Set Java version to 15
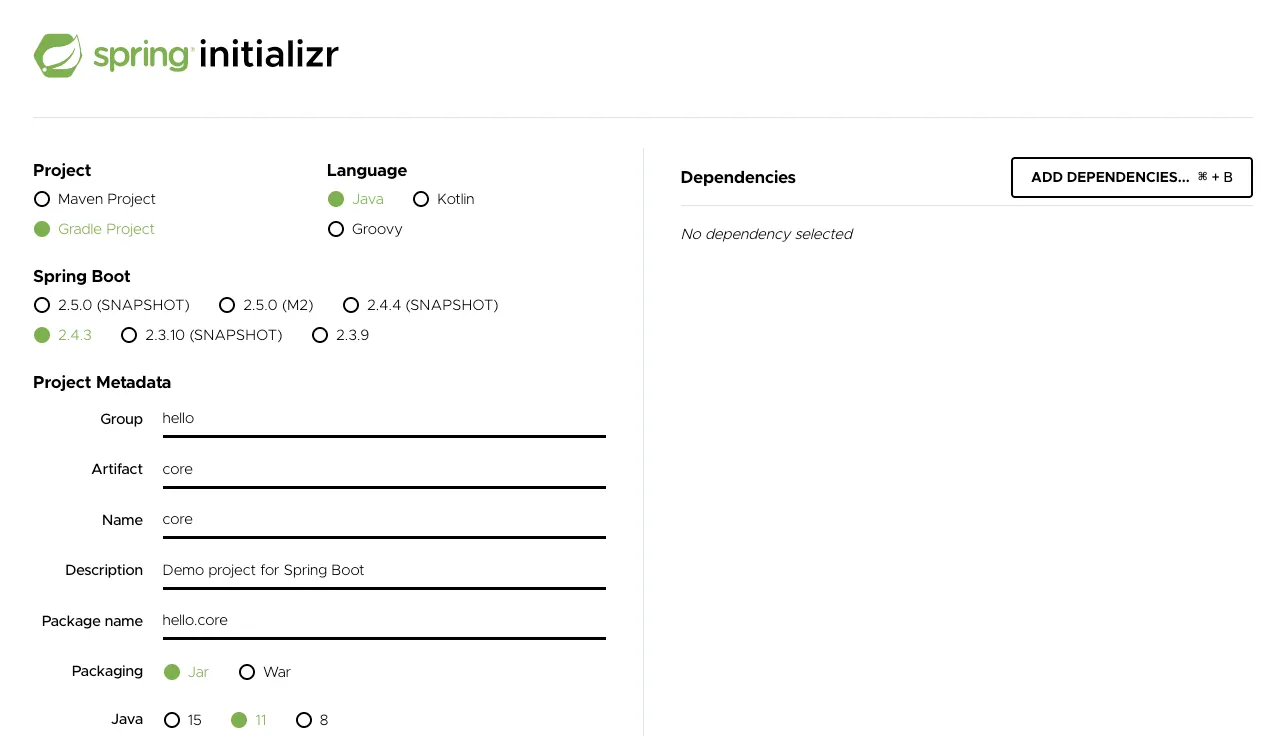 pos(172,720)
